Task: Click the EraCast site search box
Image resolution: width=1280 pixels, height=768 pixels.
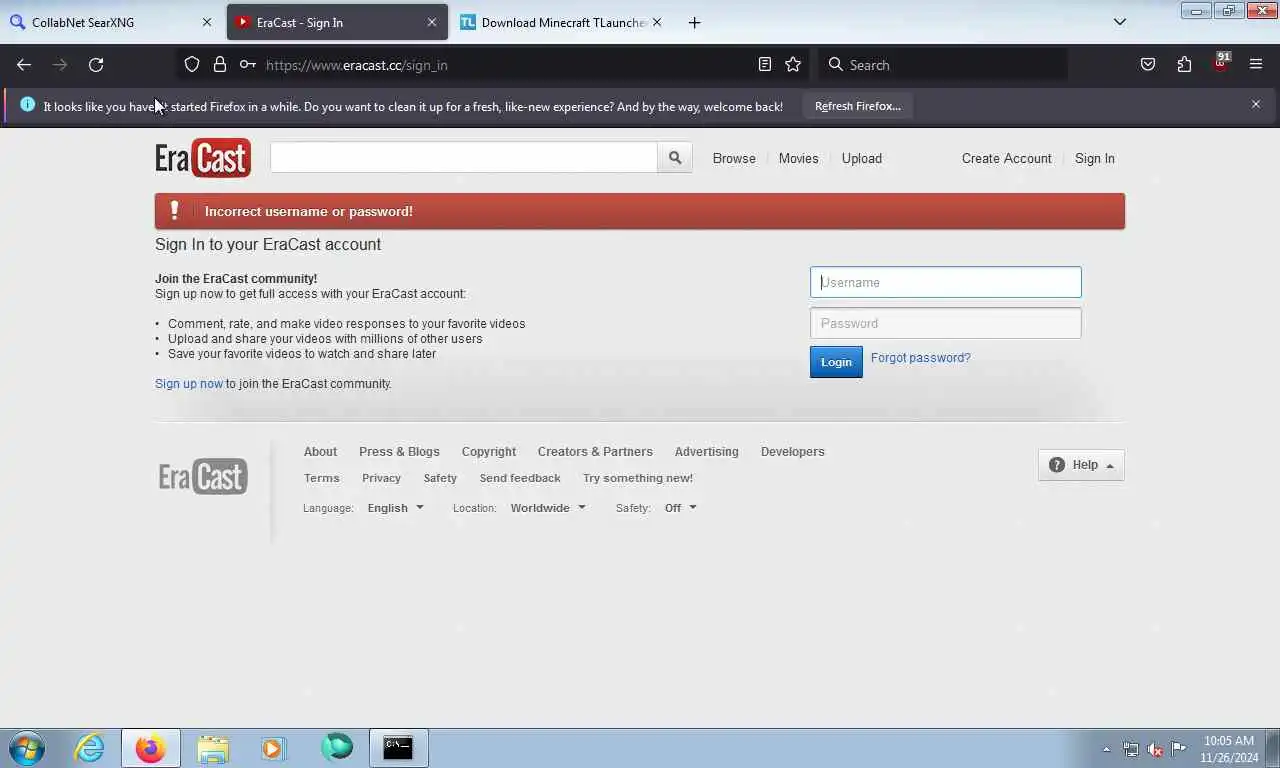Action: pos(463,157)
